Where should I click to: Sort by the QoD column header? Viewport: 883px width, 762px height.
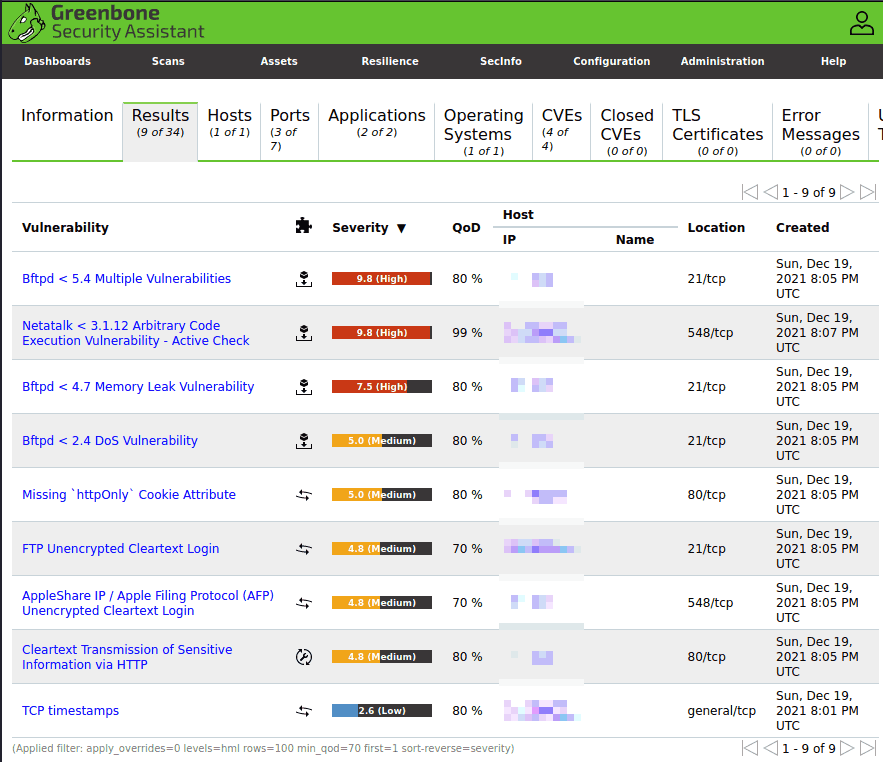(x=466, y=228)
